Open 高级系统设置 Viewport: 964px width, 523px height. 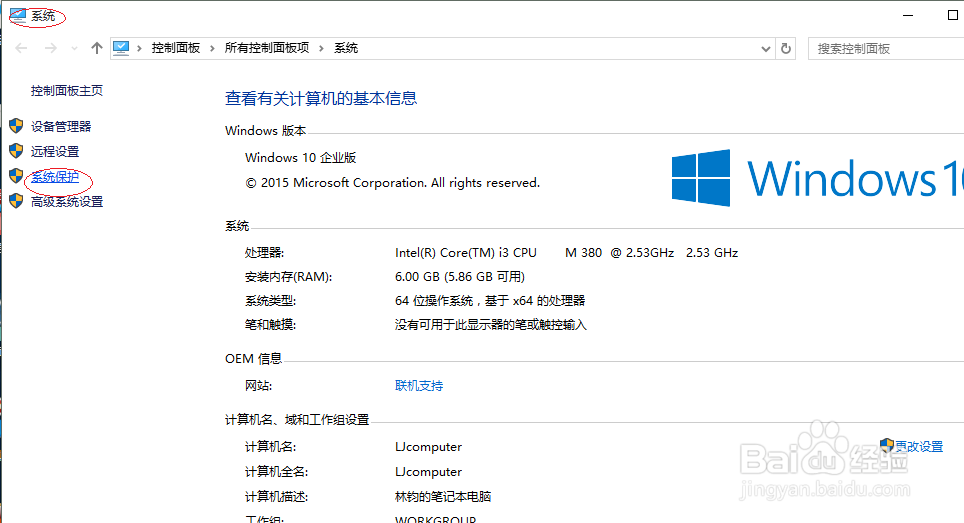tap(67, 202)
